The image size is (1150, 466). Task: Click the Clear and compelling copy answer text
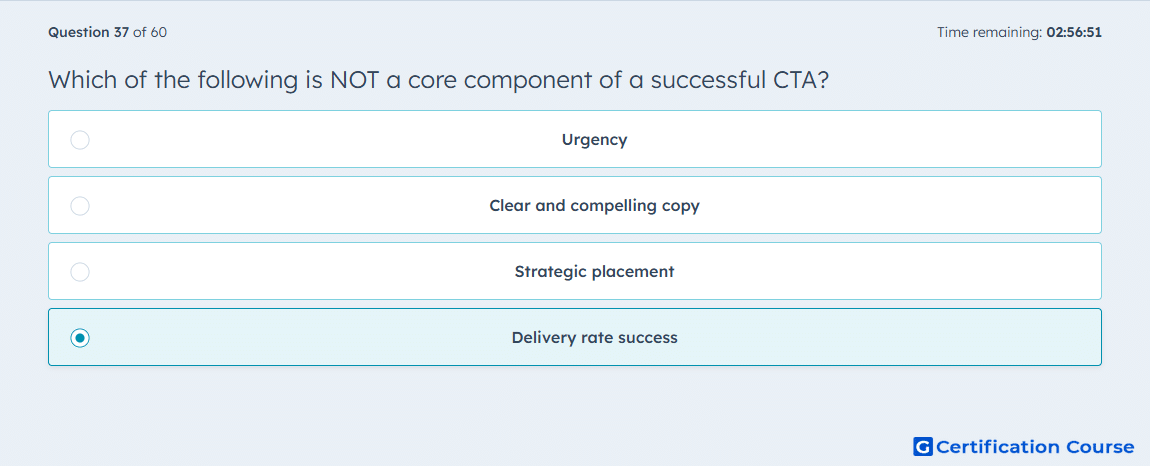[x=594, y=205]
